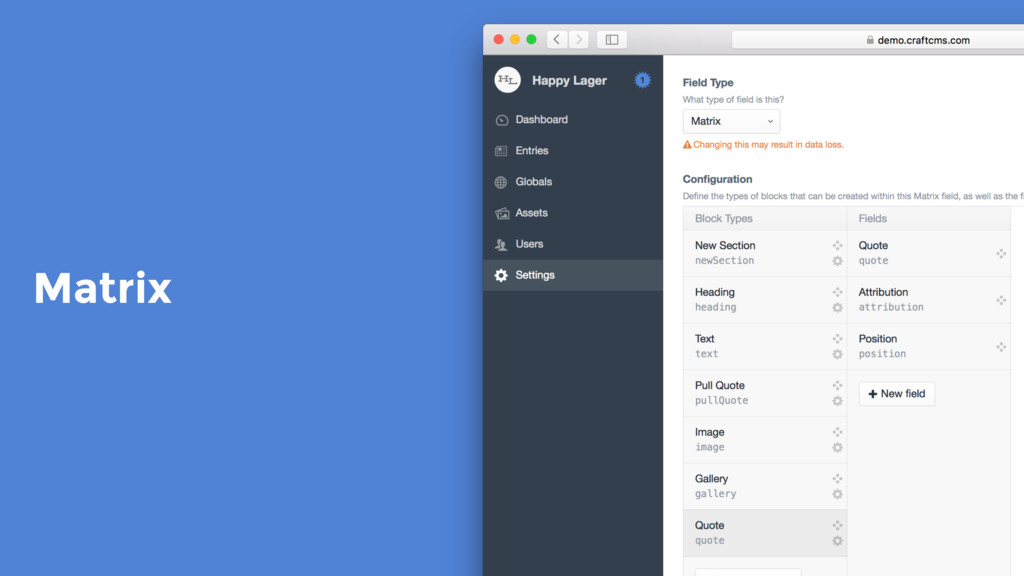The height and width of the screenshot is (576, 1024).
Task: Click the Globals globe icon
Action: [x=501, y=182]
